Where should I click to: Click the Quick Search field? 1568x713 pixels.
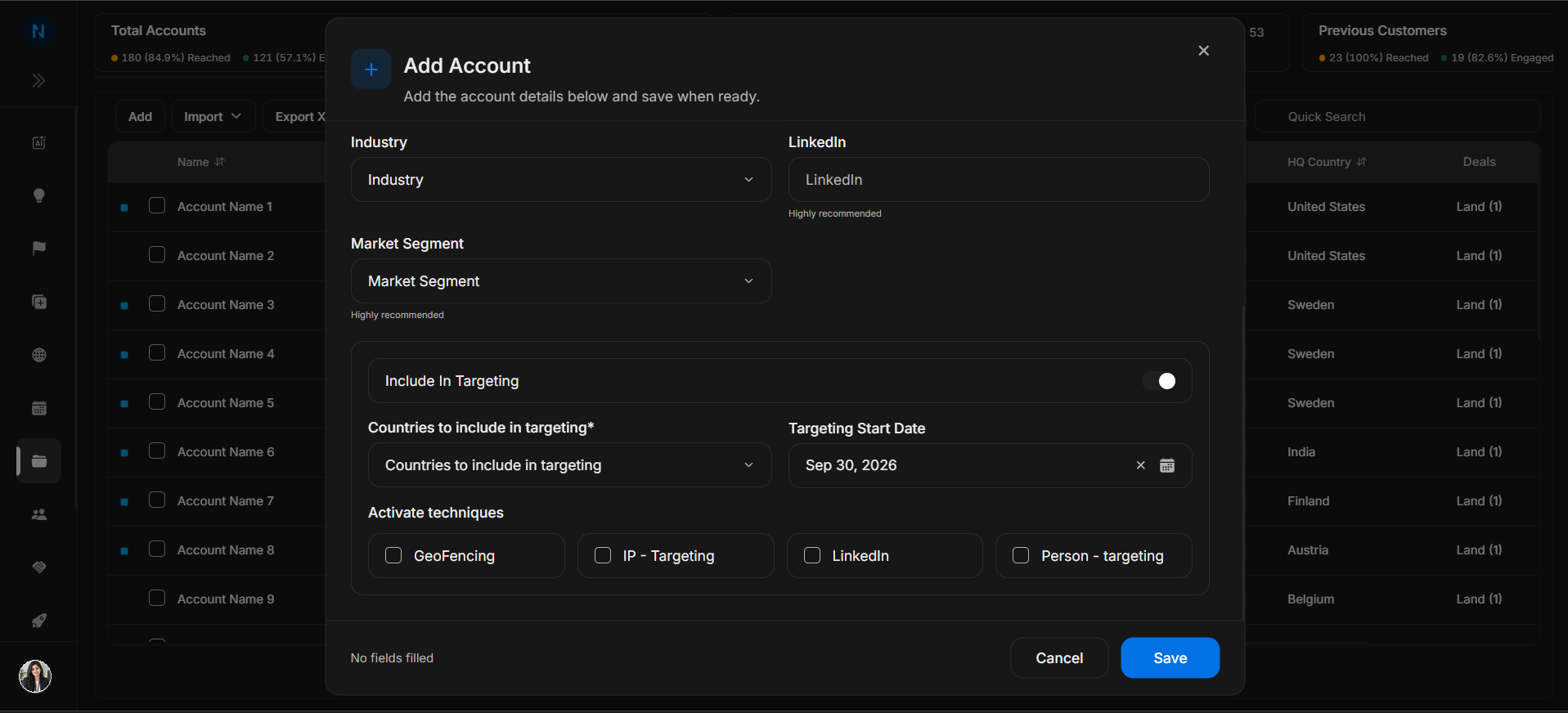1398,117
